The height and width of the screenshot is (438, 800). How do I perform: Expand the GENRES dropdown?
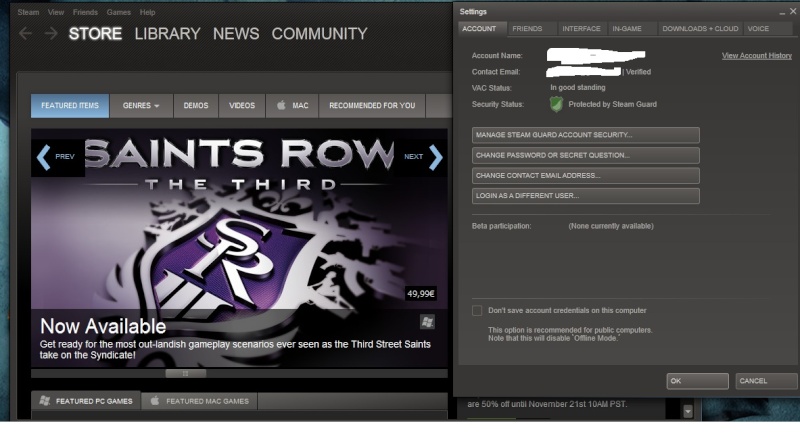(x=141, y=106)
